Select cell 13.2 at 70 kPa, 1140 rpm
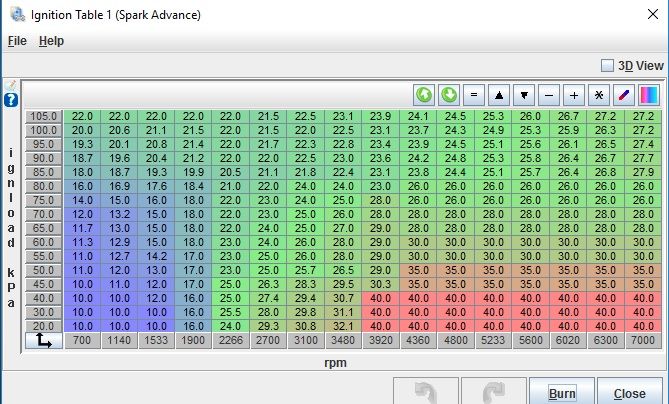The height and width of the screenshot is (404, 669). click(119, 214)
